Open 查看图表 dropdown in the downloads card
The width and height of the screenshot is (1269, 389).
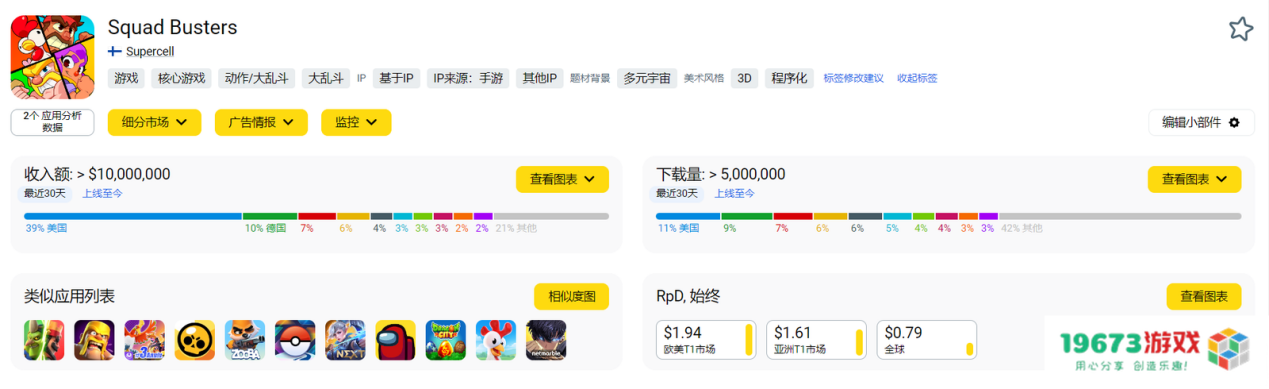1194,179
